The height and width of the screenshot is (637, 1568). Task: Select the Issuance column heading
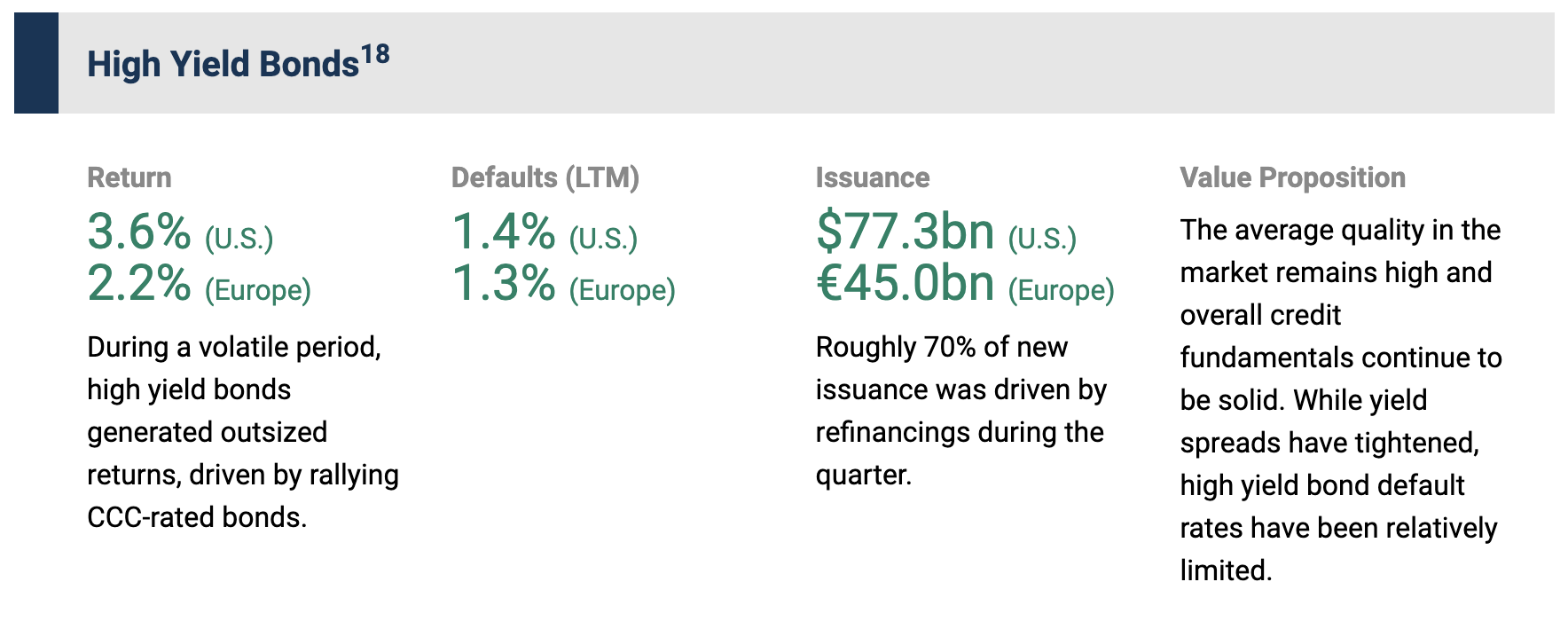(x=872, y=177)
